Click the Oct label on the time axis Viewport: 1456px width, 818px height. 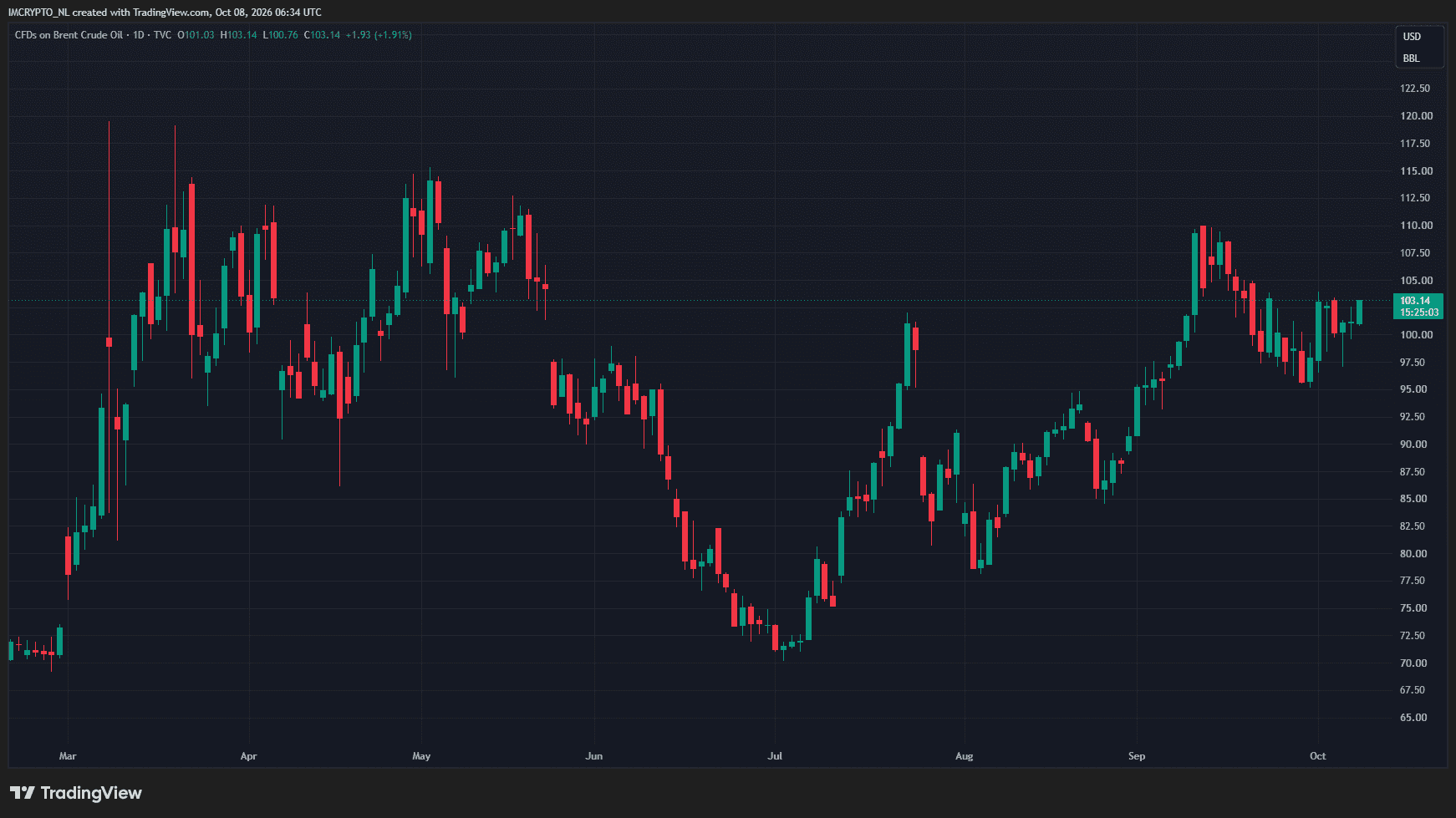[1317, 756]
